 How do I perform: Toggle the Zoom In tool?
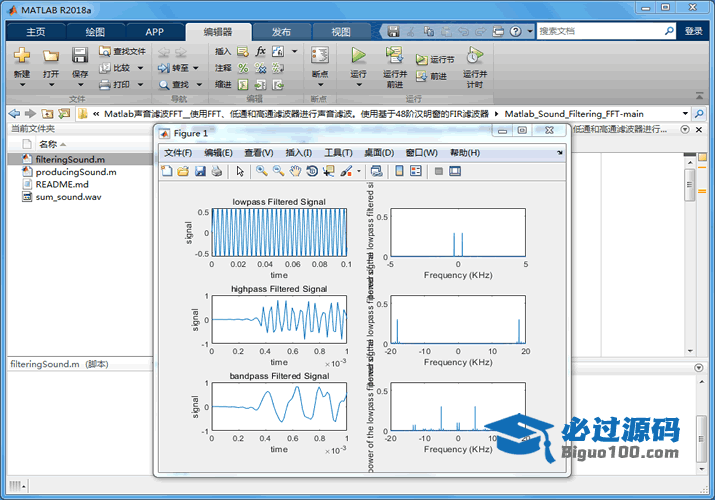click(261, 171)
